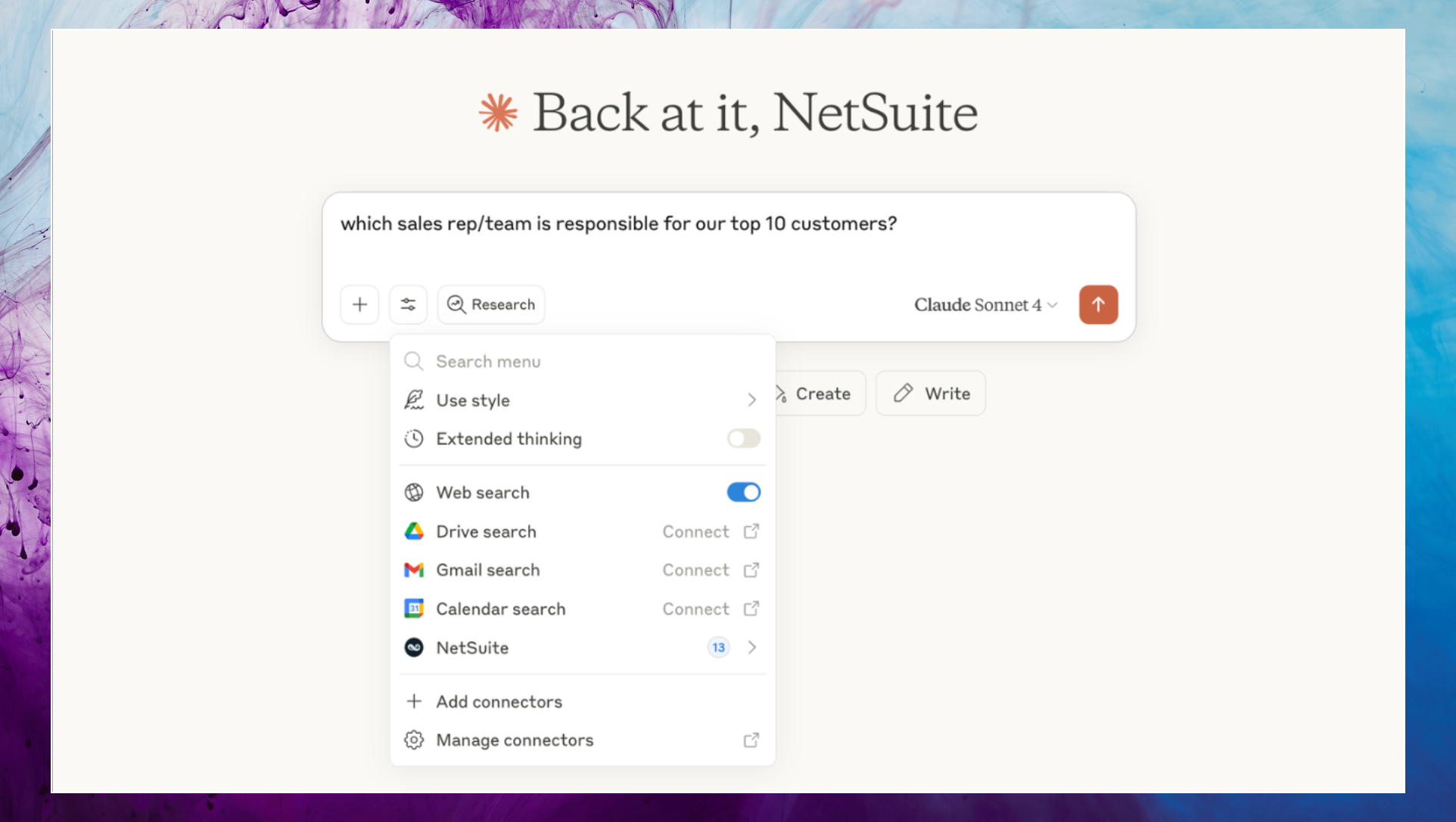Click the Write suggestion button

point(931,393)
